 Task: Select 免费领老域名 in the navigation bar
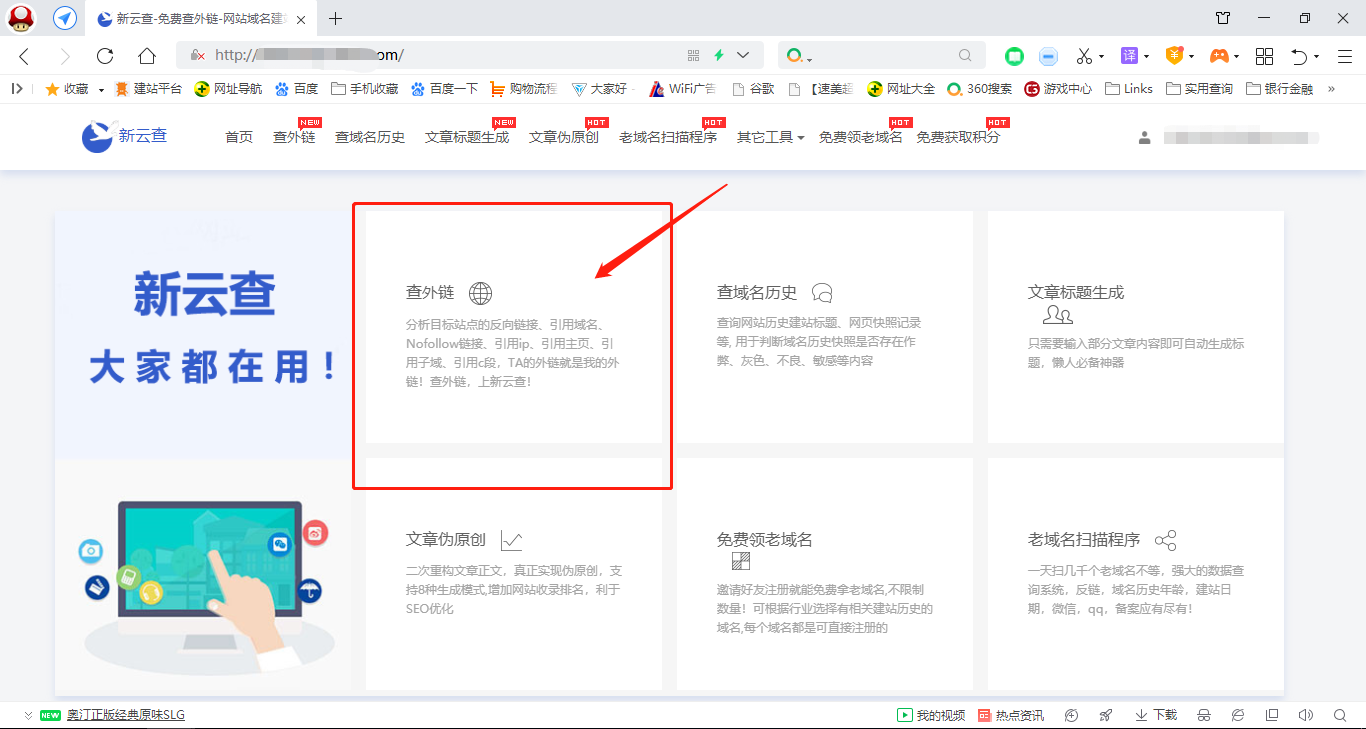[860, 137]
